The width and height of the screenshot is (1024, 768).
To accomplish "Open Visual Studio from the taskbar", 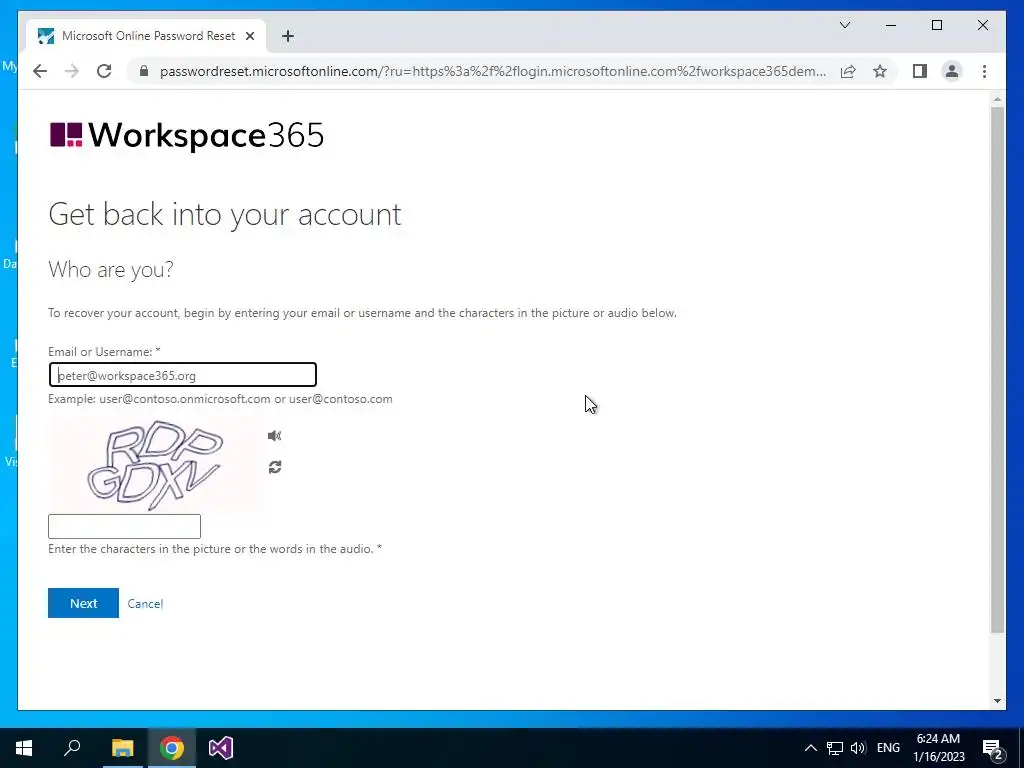I will pos(221,748).
